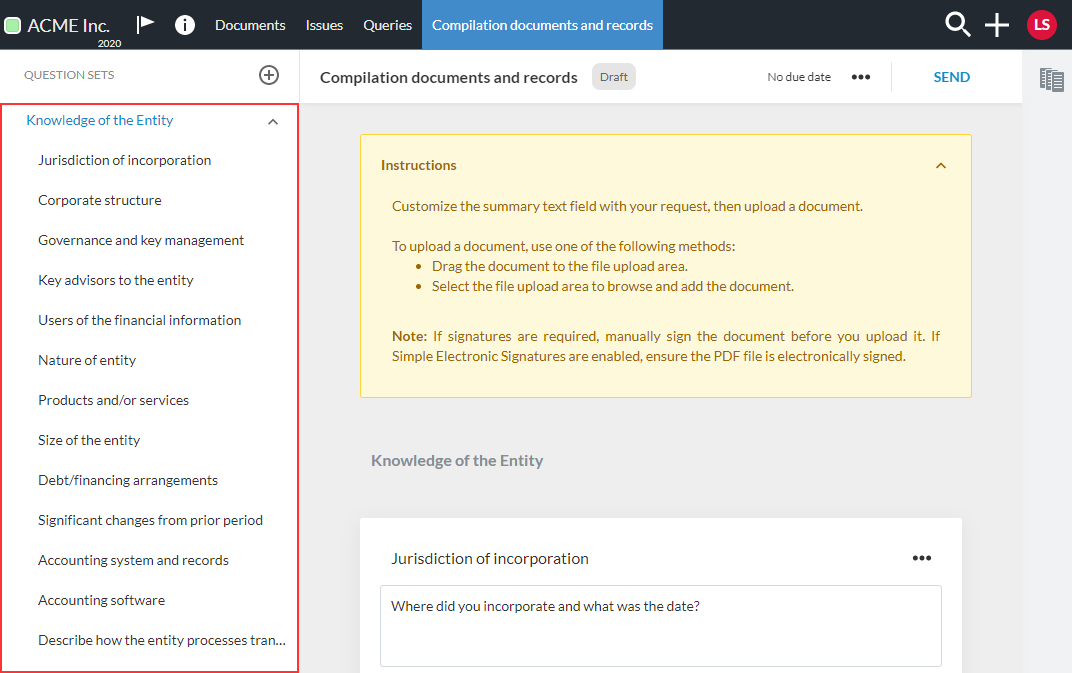Add a question set with the plus icon
Image resolution: width=1072 pixels, height=673 pixels.
click(x=268, y=74)
